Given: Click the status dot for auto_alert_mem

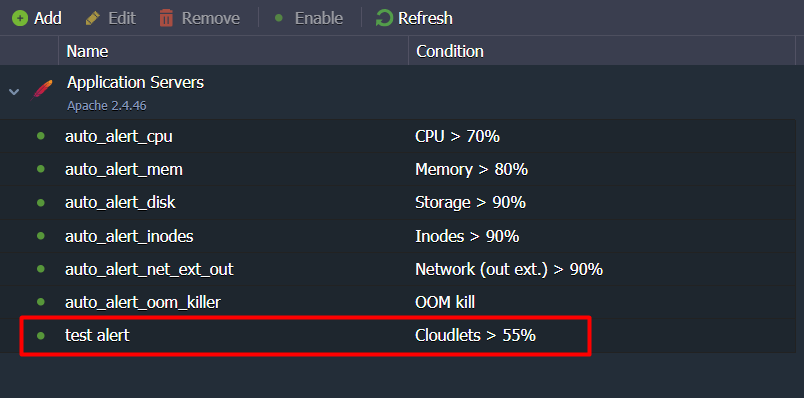Looking at the screenshot, I should coord(41,169).
